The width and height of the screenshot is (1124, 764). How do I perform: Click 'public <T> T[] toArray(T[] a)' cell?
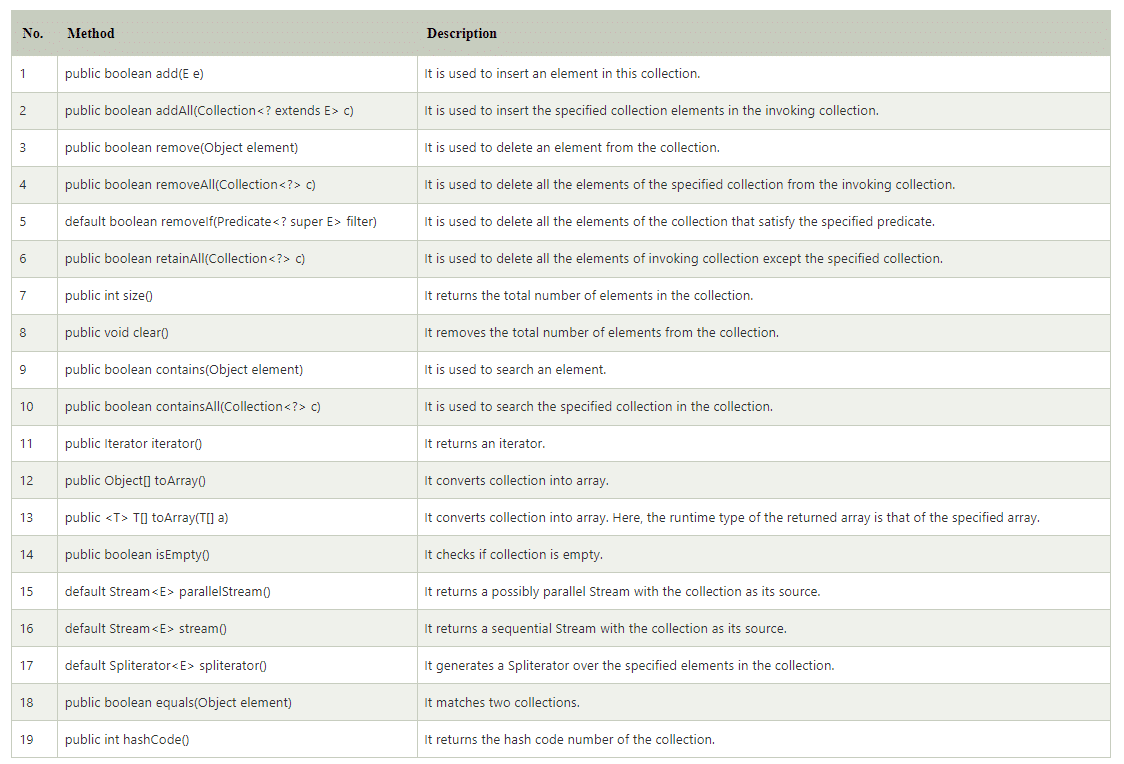pyautogui.click(x=237, y=518)
